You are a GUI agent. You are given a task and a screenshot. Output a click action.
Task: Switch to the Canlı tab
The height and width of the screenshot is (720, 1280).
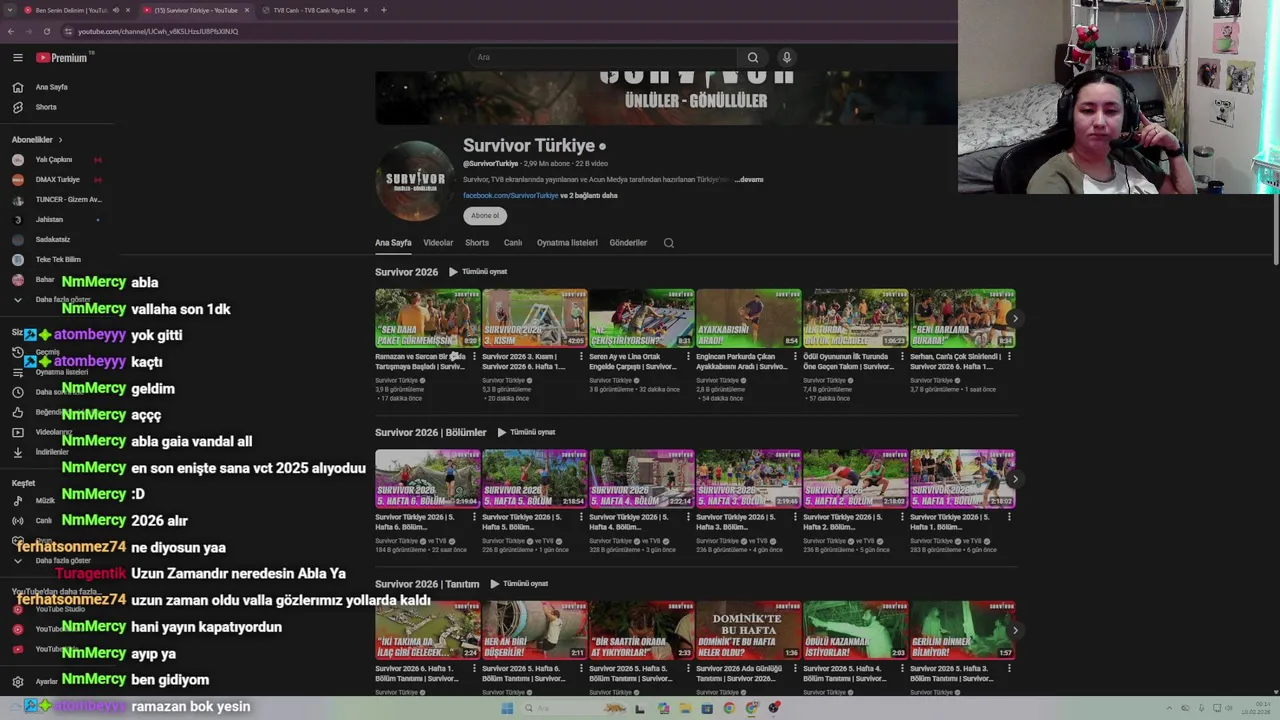[x=513, y=243]
